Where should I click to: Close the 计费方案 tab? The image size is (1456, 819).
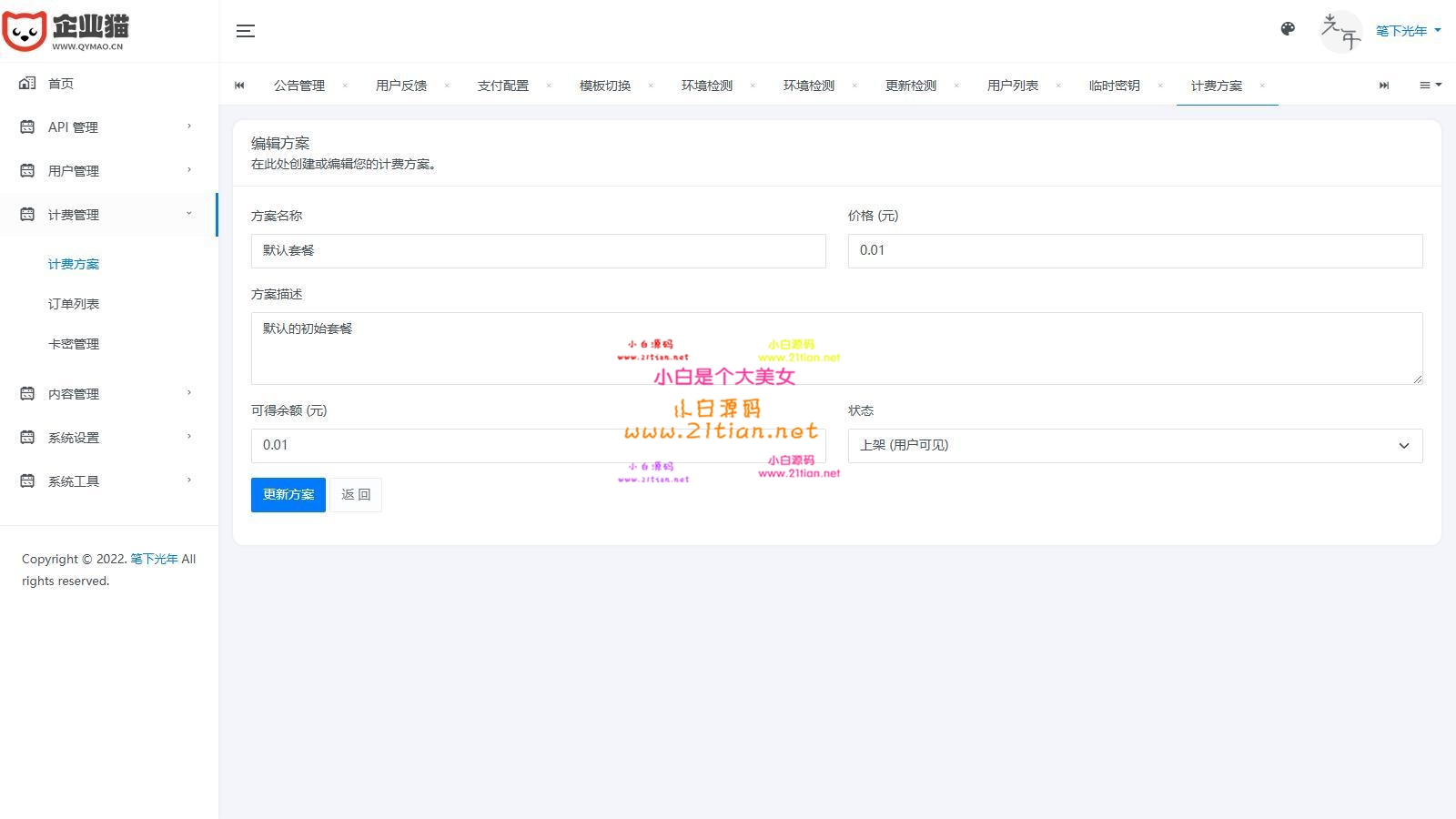tap(1262, 86)
